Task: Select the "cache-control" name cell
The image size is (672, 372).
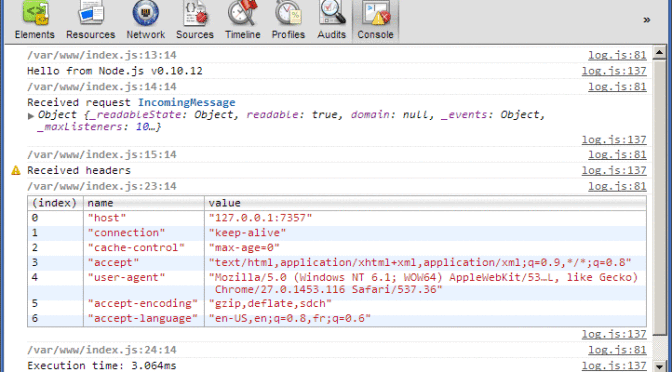Action: pos(144,248)
